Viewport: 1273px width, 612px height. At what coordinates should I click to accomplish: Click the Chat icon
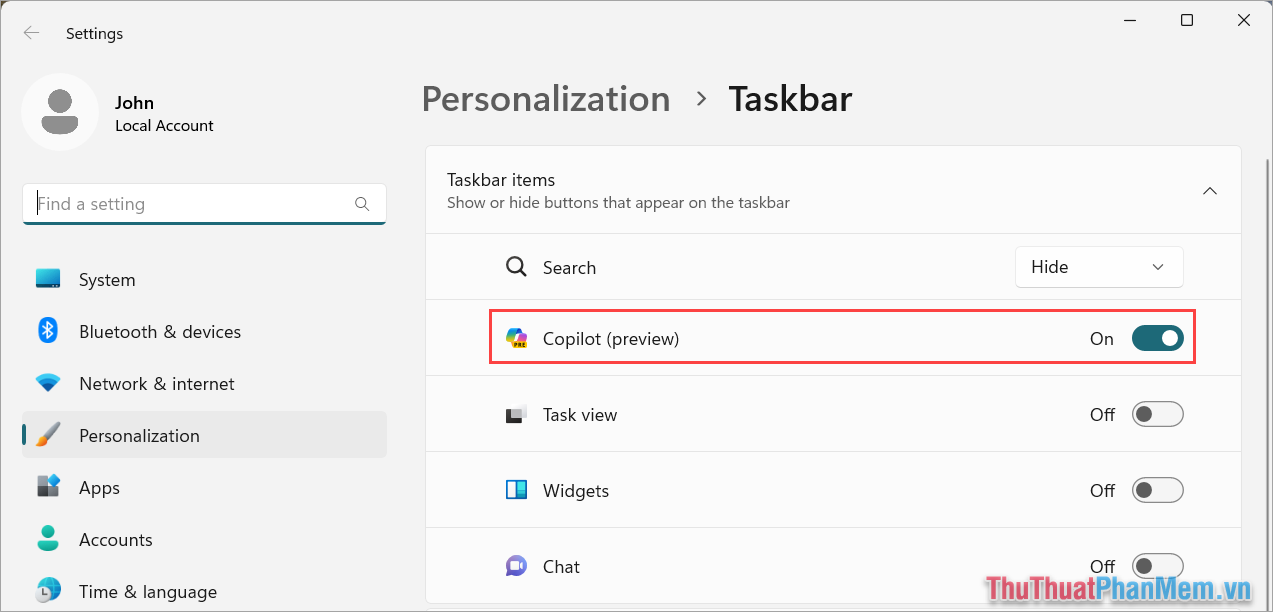[x=516, y=565]
